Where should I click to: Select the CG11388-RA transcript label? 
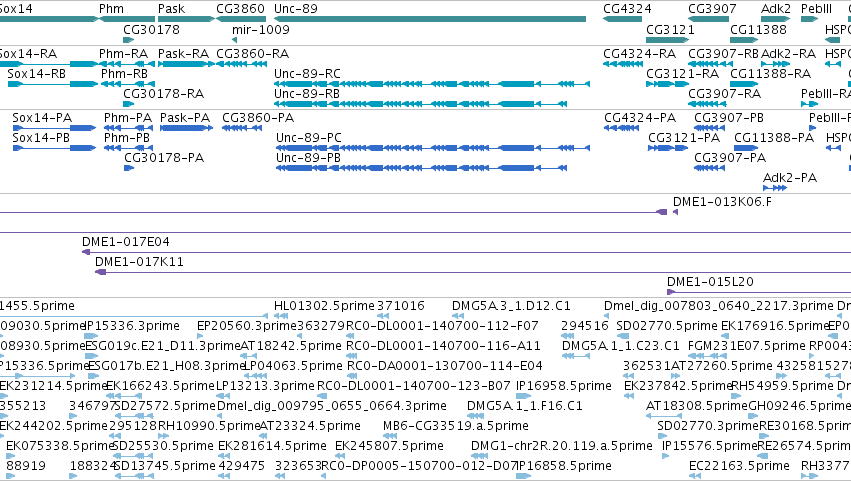771,74
